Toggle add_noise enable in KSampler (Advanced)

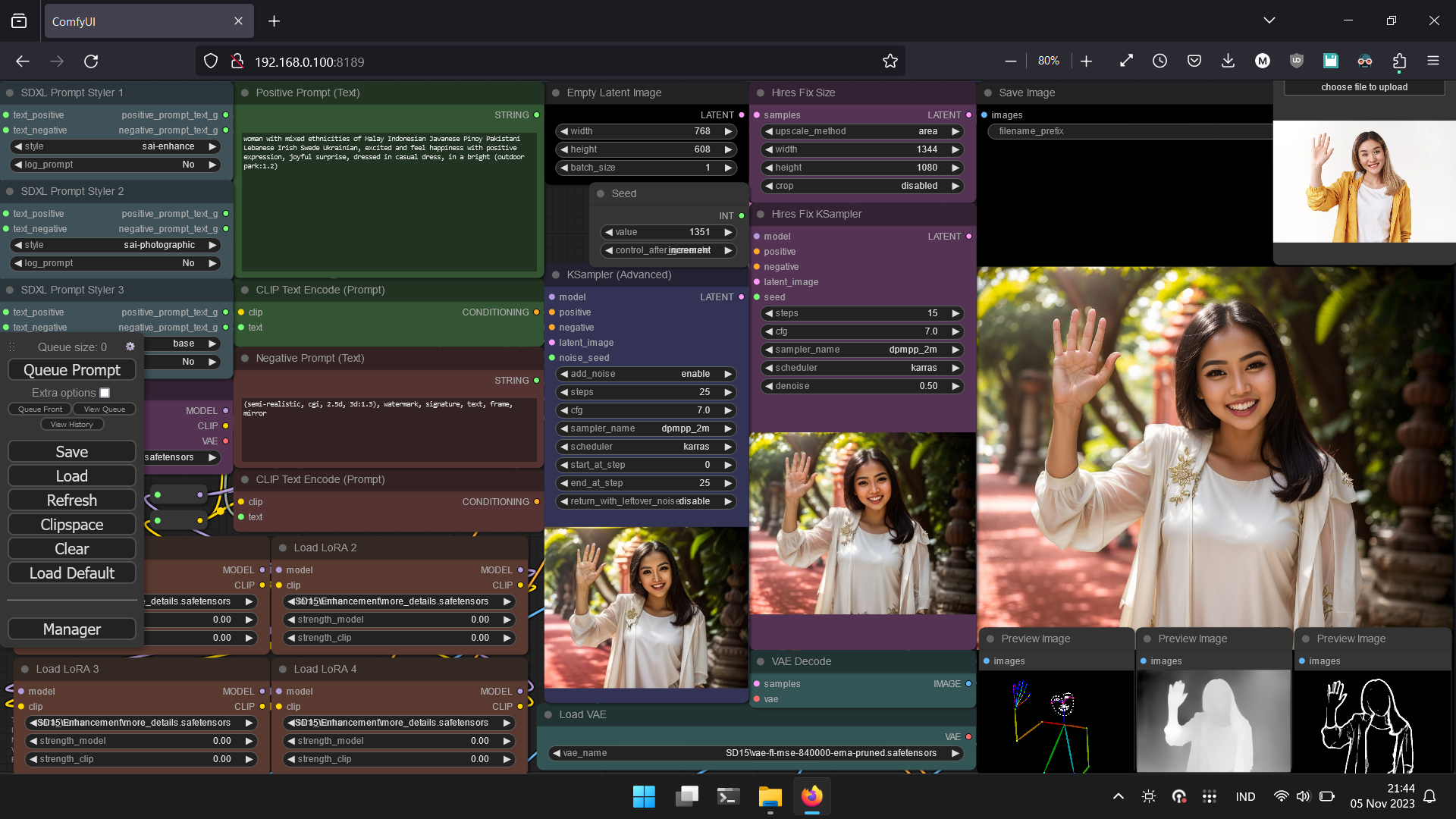pyautogui.click(x=646, y=374)
